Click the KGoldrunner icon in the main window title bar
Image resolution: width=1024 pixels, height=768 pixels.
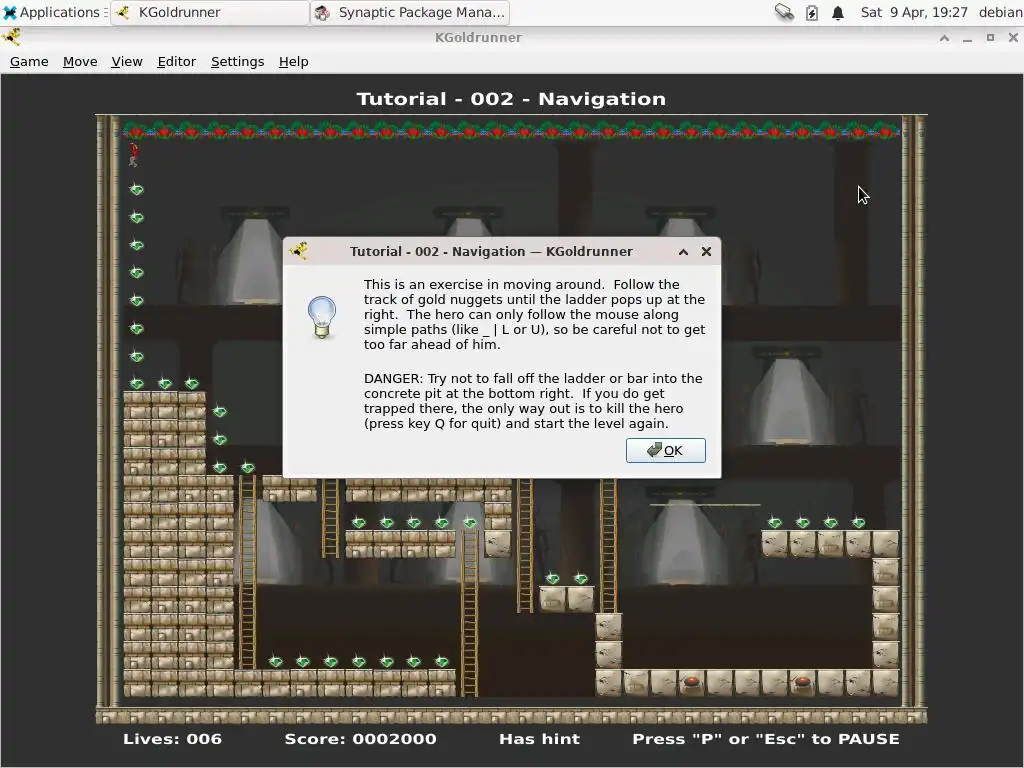click(11, 37)
